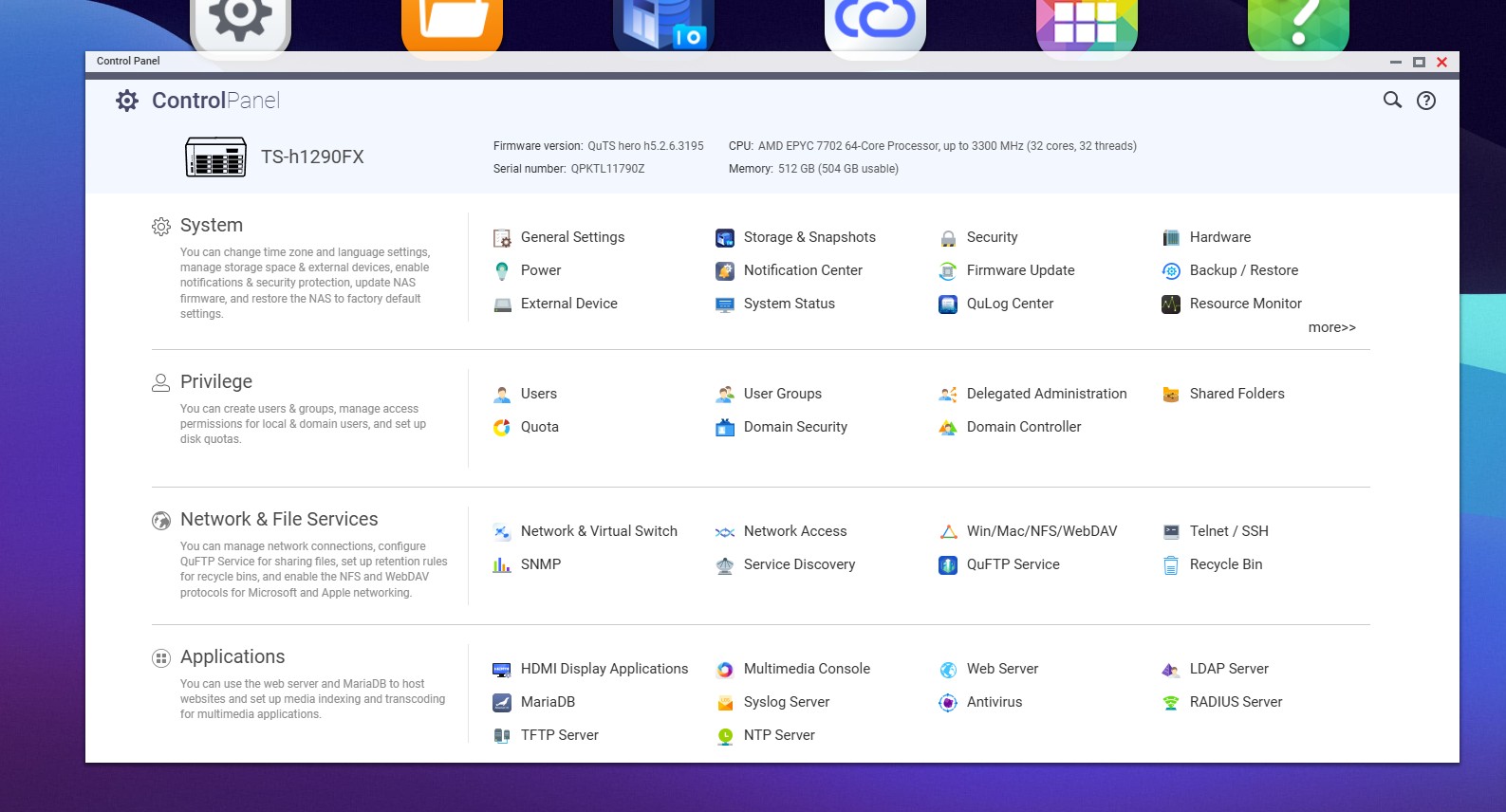Open Shared Folders settings
This screenshot has width=1506, height=812.
(1236, 394)
